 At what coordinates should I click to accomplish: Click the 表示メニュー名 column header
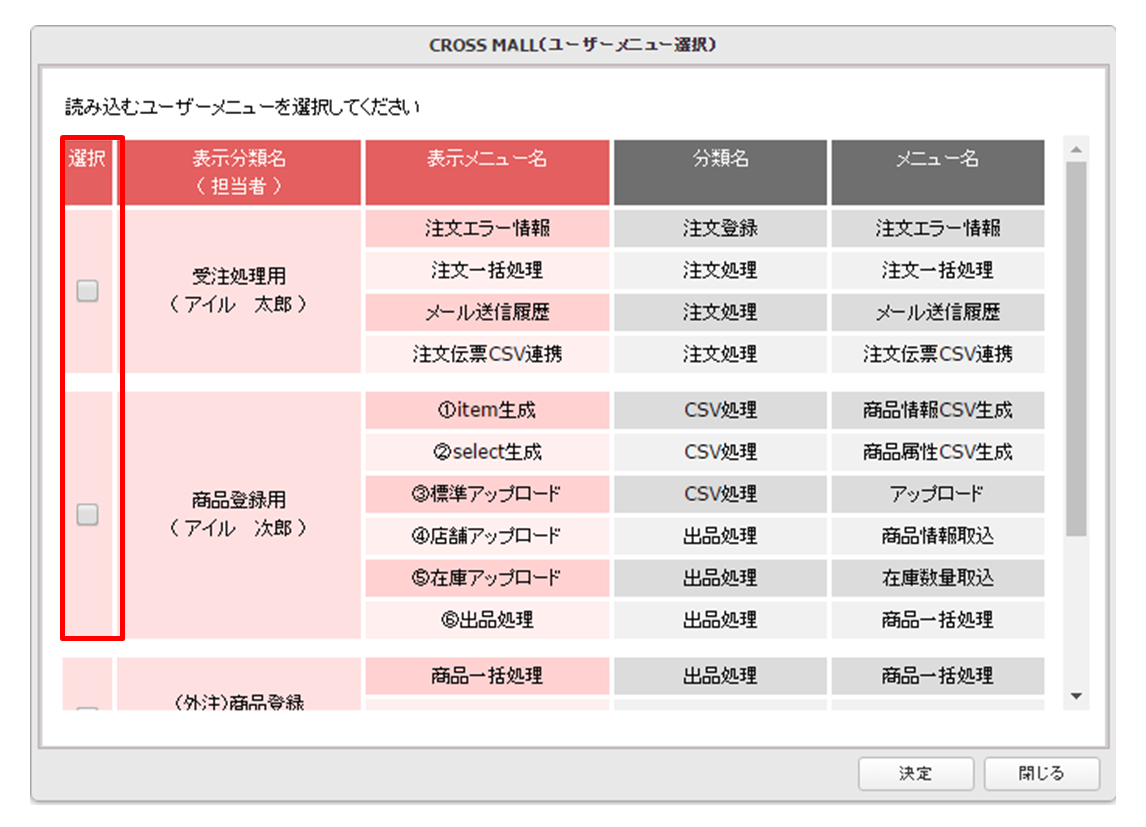point(487,172)
